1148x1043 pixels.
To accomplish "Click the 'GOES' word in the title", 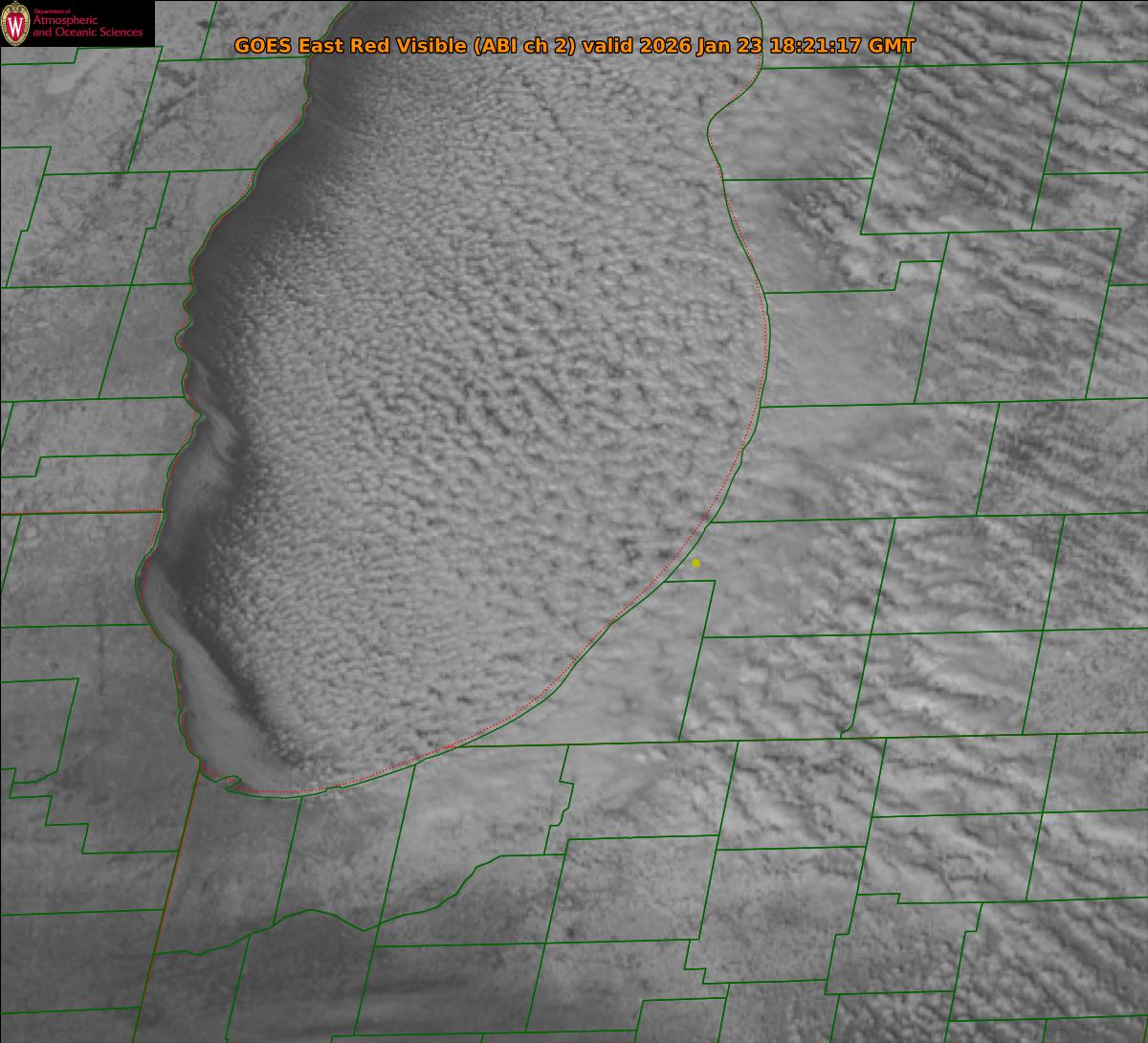I will tap(263, 46).
